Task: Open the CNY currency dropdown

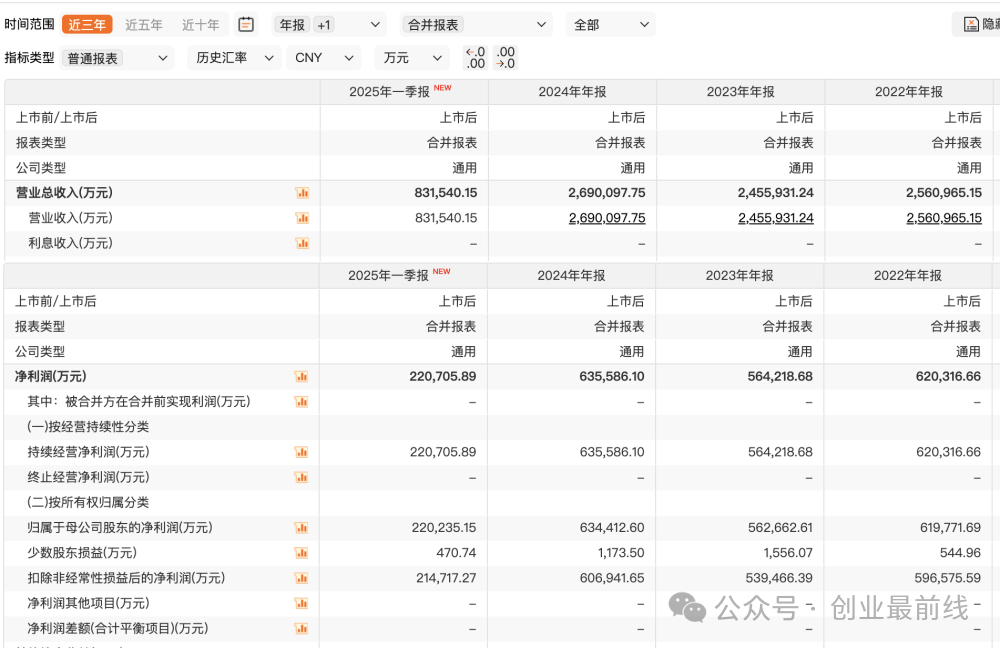Action: (x=324, y=58)
